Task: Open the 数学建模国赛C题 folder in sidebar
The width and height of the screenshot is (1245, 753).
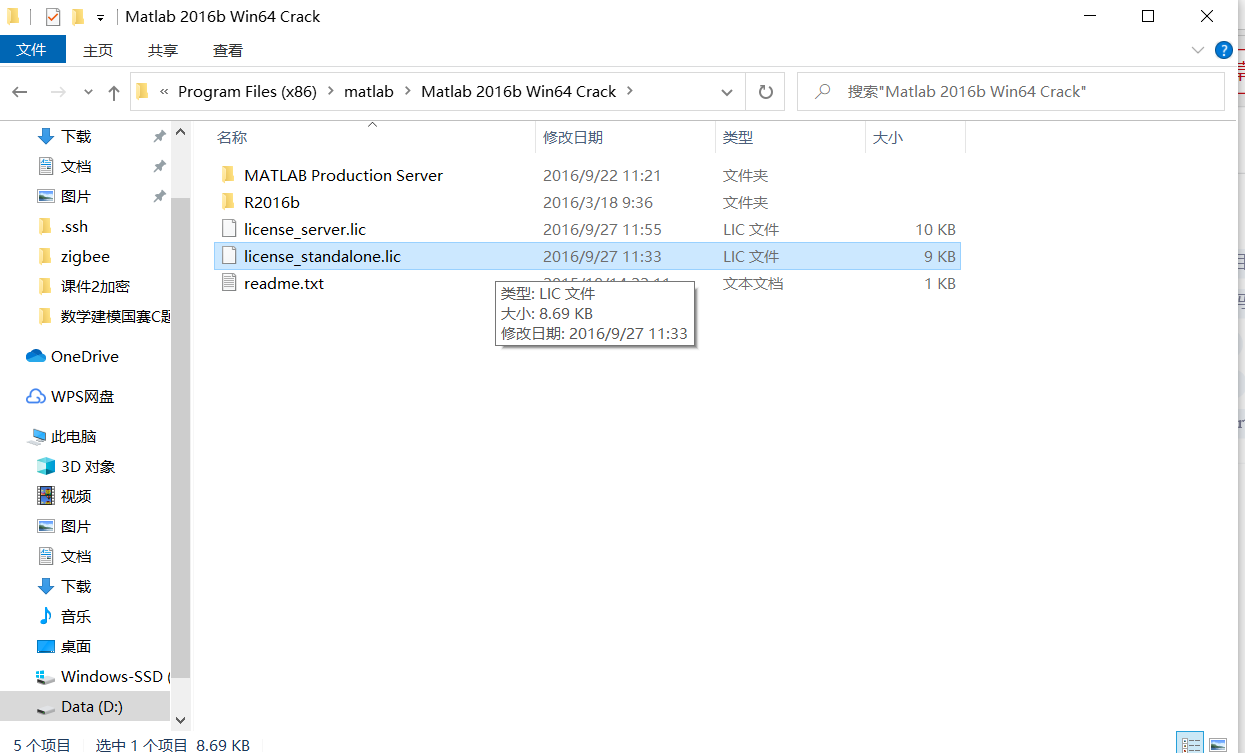Action: tap(113, 316)
